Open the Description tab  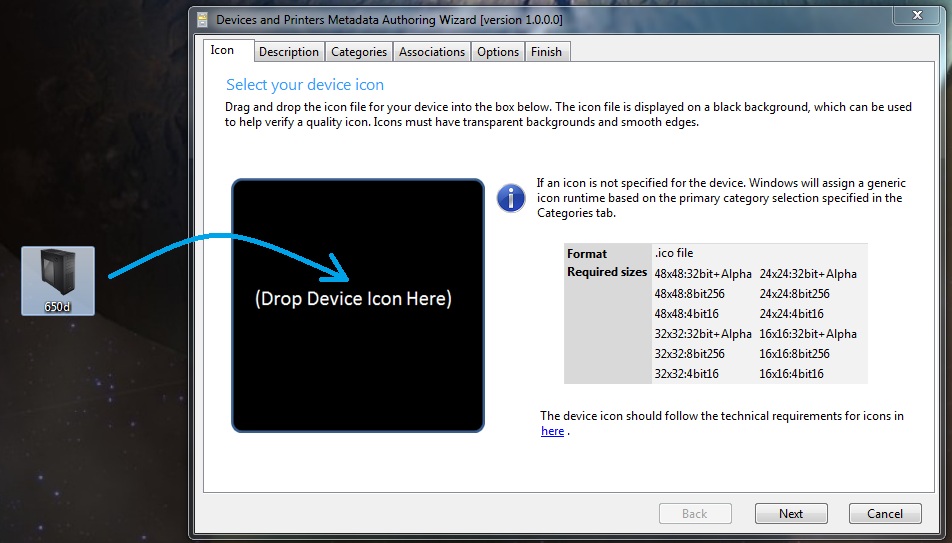(289, 52)
